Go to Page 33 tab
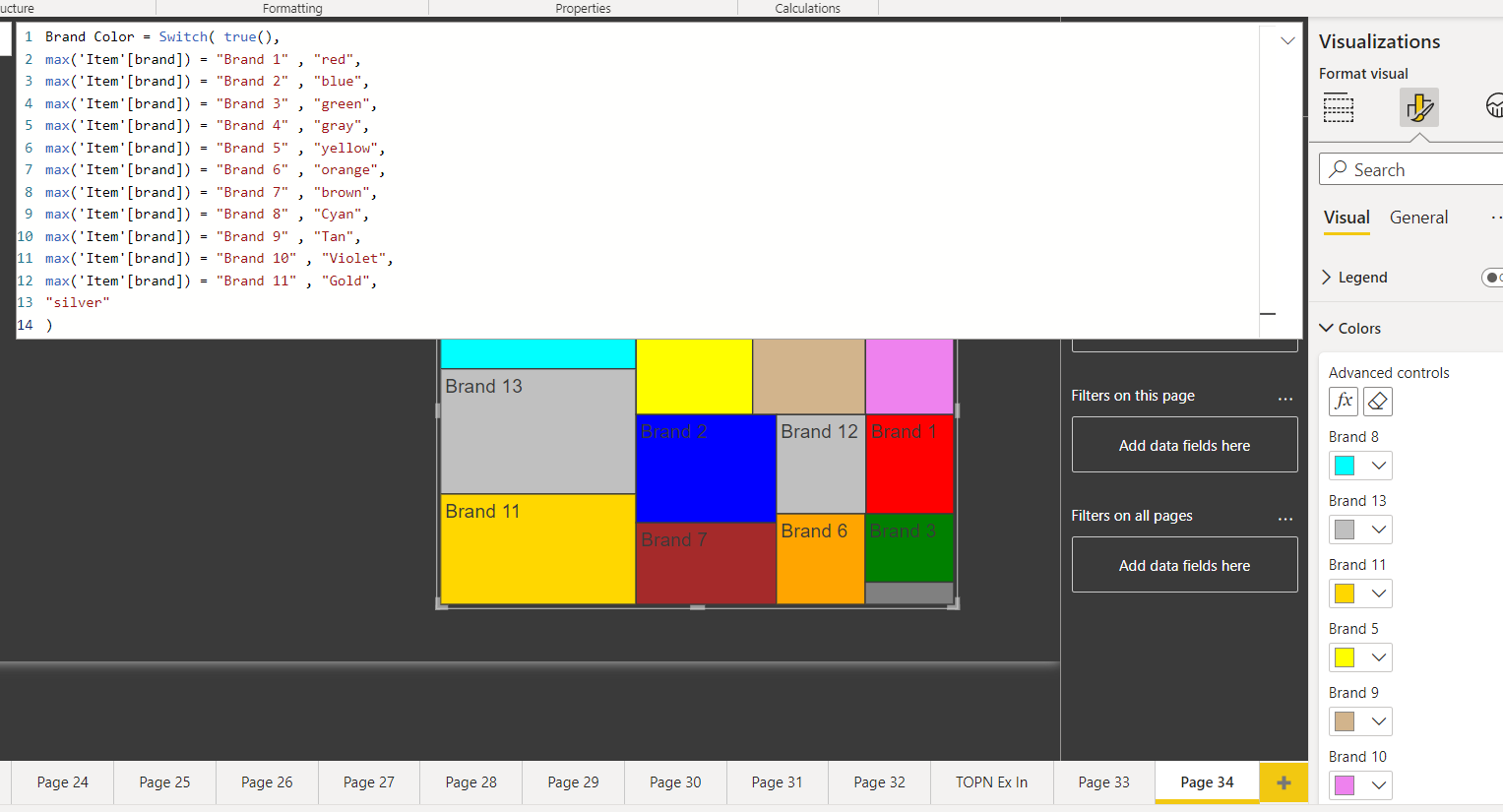 pyautogui.click(x=1103, y=782)
